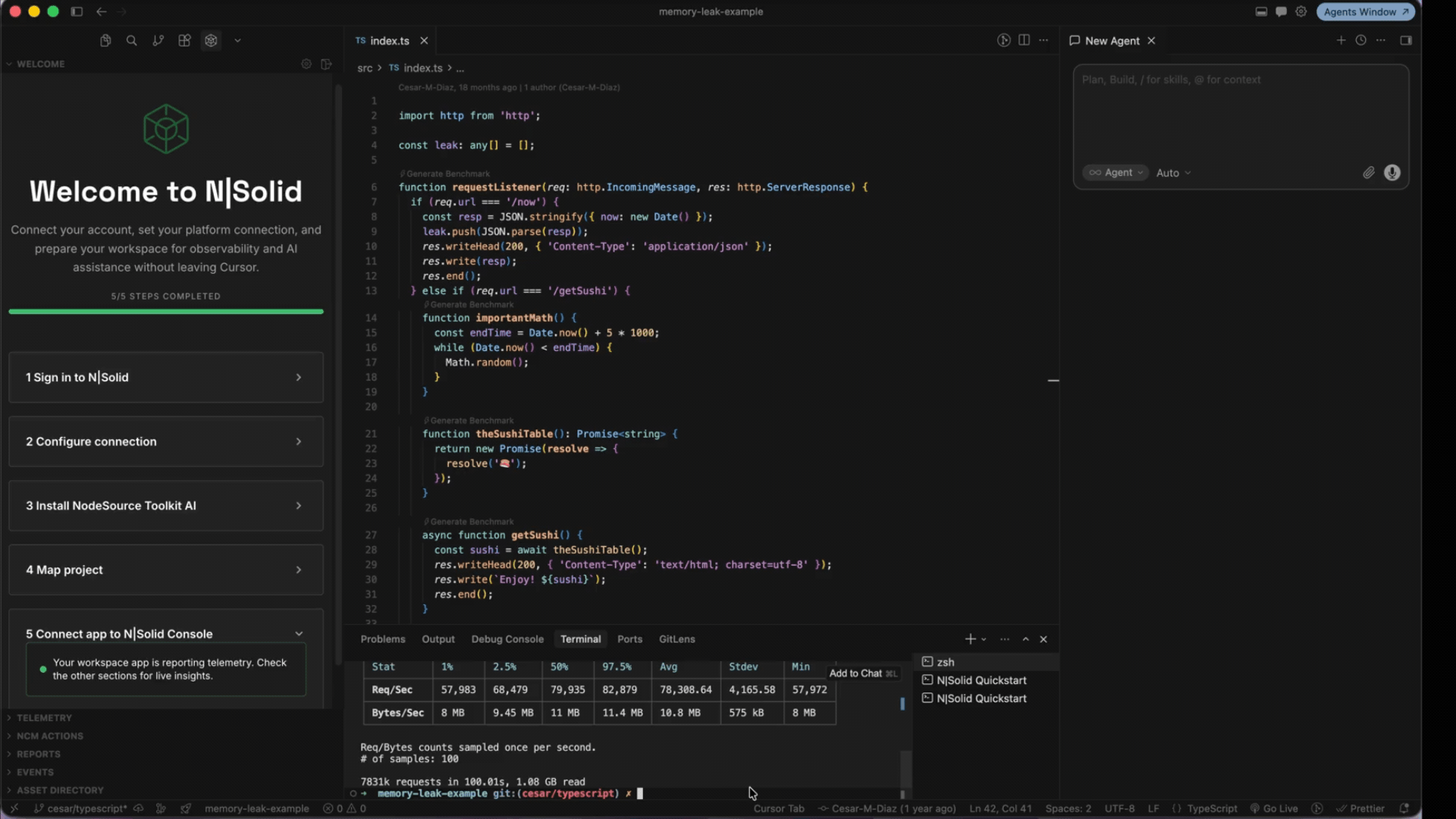Open editor more actions menu
Image resolution: width=1456 pixels, height=819 pixels.
[x=1043, y=40]
